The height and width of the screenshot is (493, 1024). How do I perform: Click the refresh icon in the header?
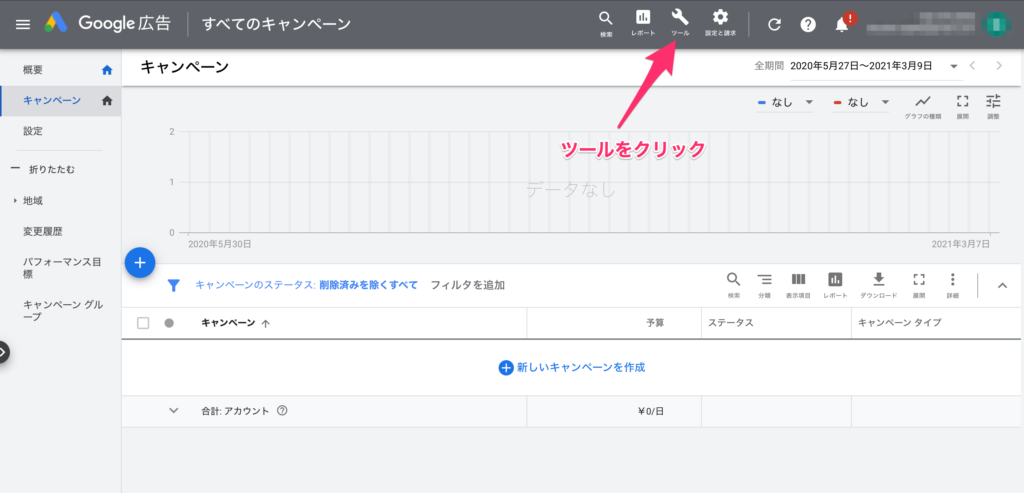[775, 25]
